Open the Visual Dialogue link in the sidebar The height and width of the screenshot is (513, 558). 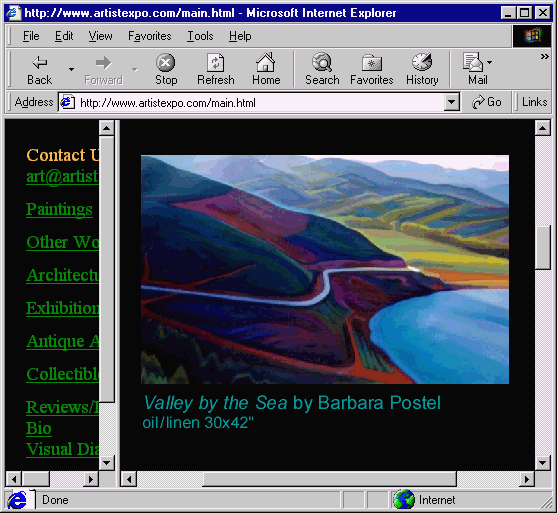(x=63, y=449)
